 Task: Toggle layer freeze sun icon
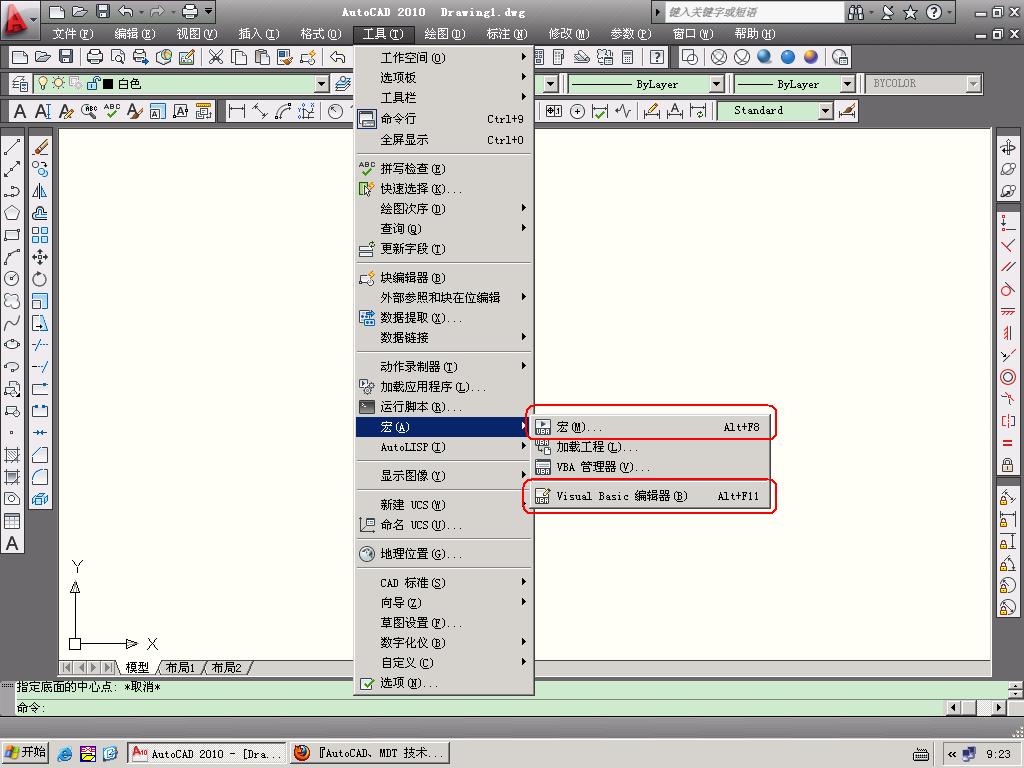[x=59, y=84]
